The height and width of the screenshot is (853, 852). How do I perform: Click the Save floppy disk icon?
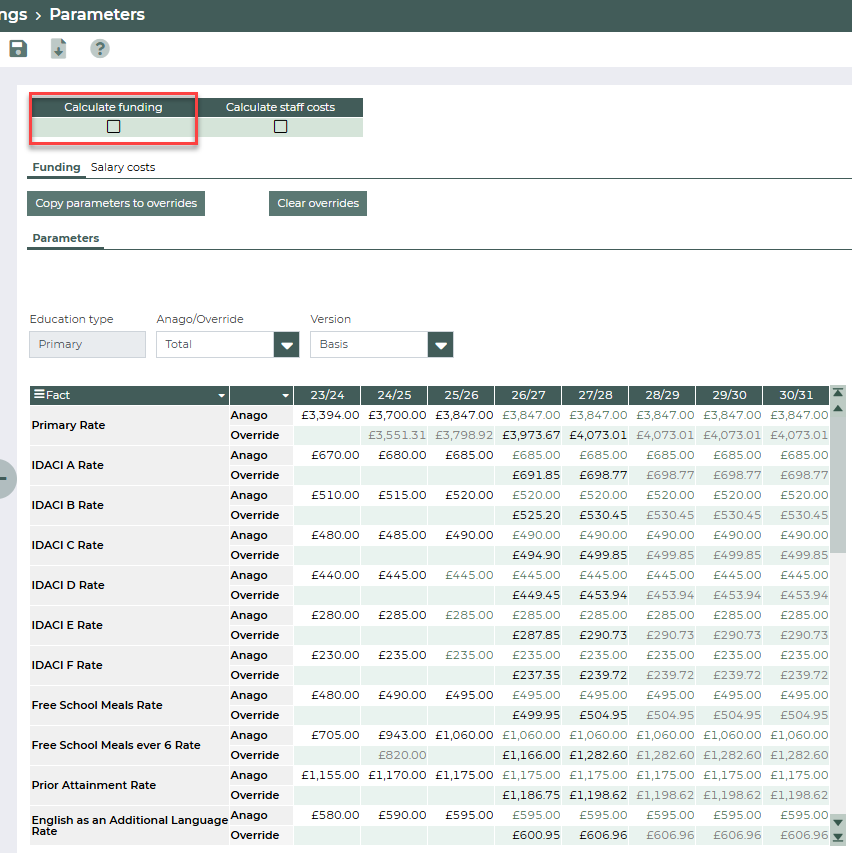18,49
